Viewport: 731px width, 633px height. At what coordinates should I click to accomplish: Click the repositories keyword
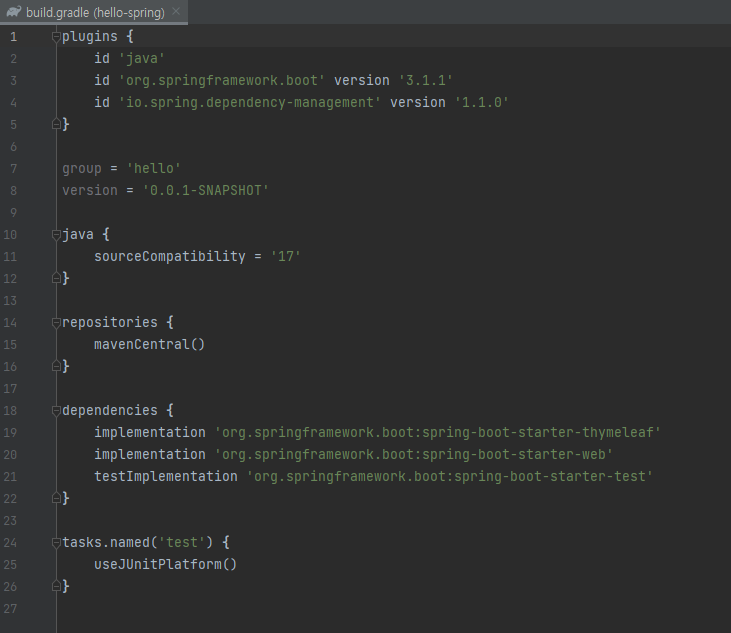coord(110,323)
